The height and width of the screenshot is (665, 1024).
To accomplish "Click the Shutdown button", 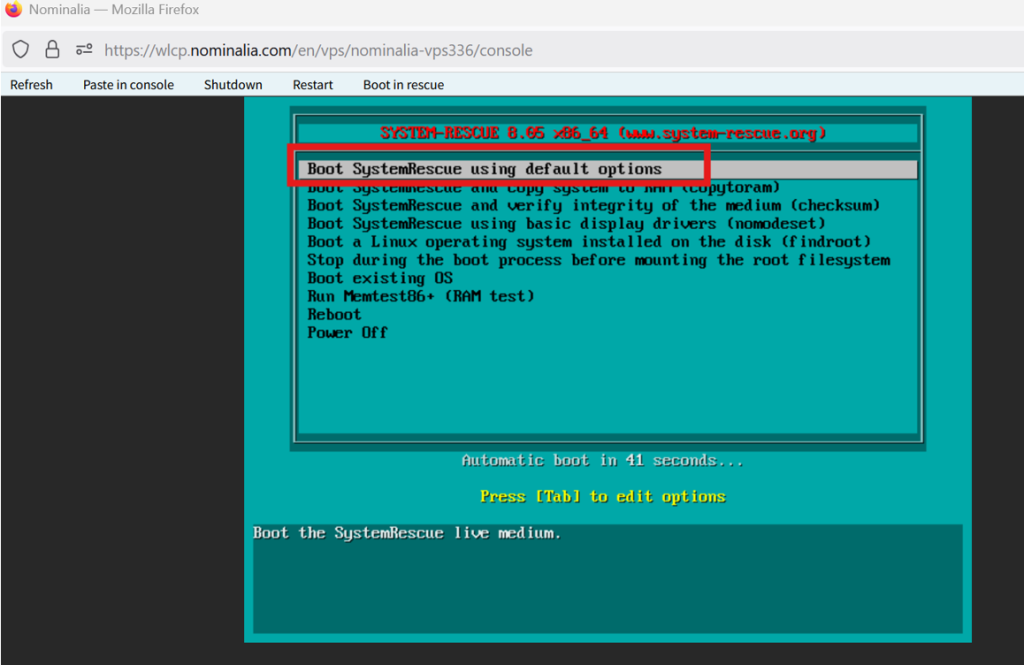I will 233,85.
